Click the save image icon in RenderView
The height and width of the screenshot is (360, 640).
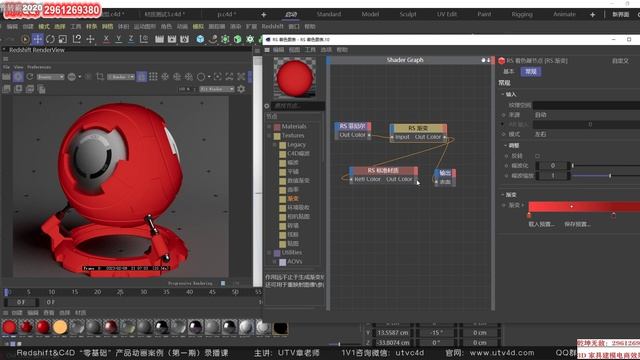coord(6,89)
